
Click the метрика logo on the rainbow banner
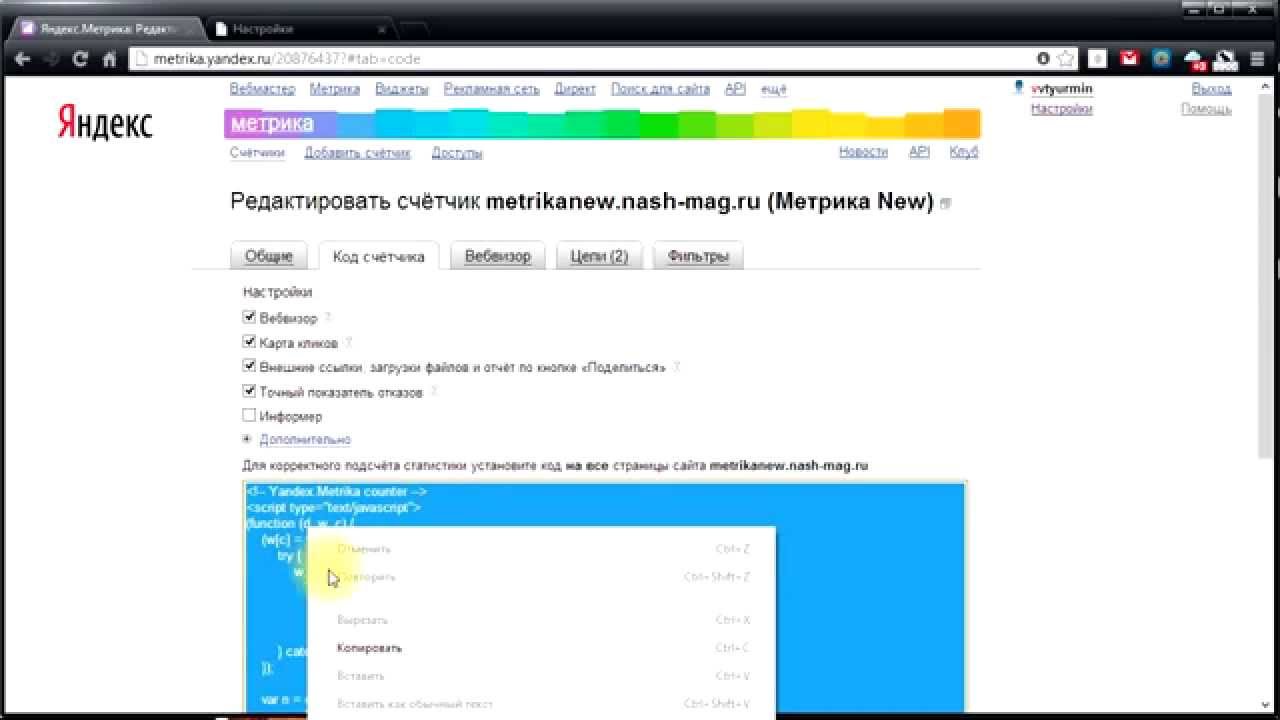(x=272, y=124)
